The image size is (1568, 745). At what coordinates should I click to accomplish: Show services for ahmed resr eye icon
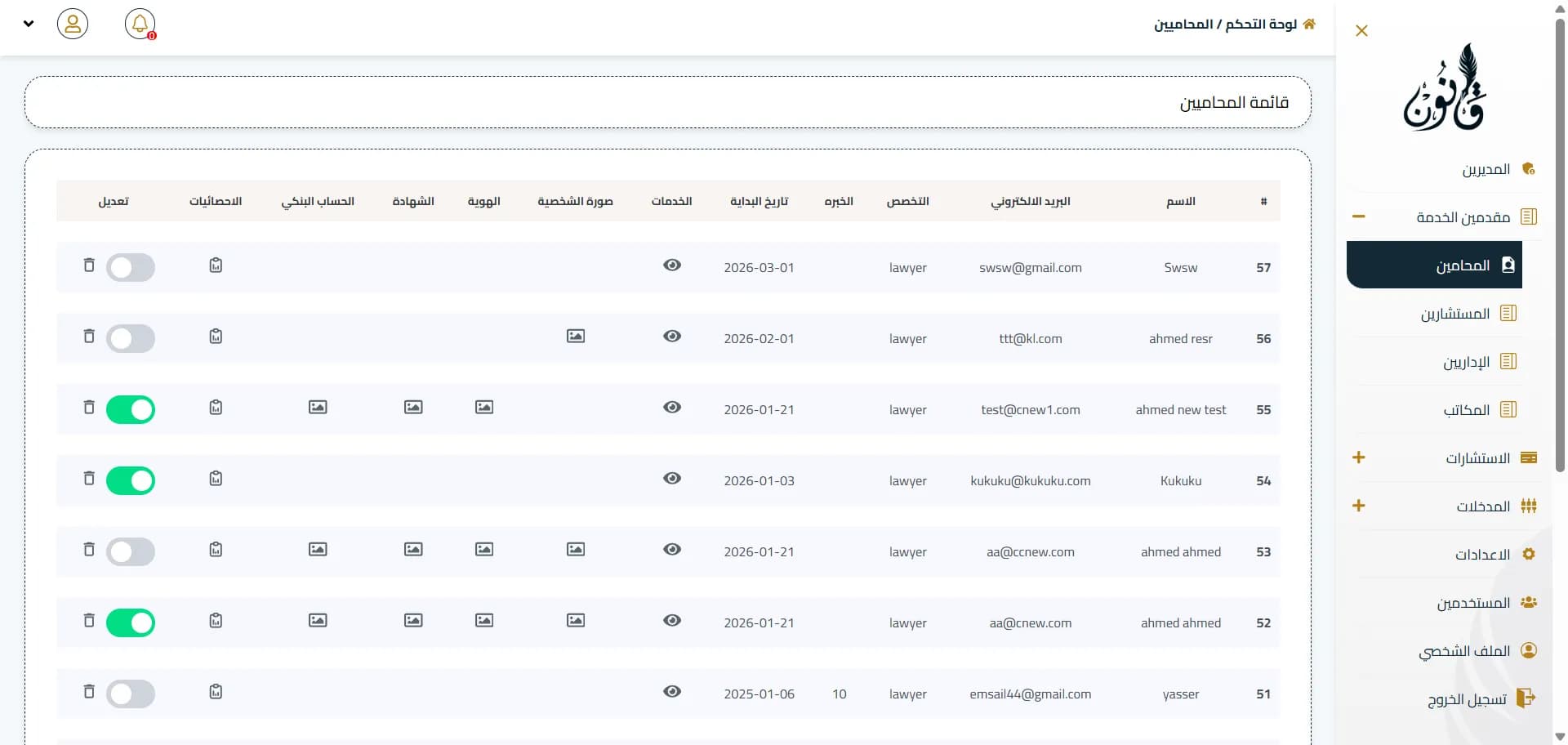tap(672, 336)
